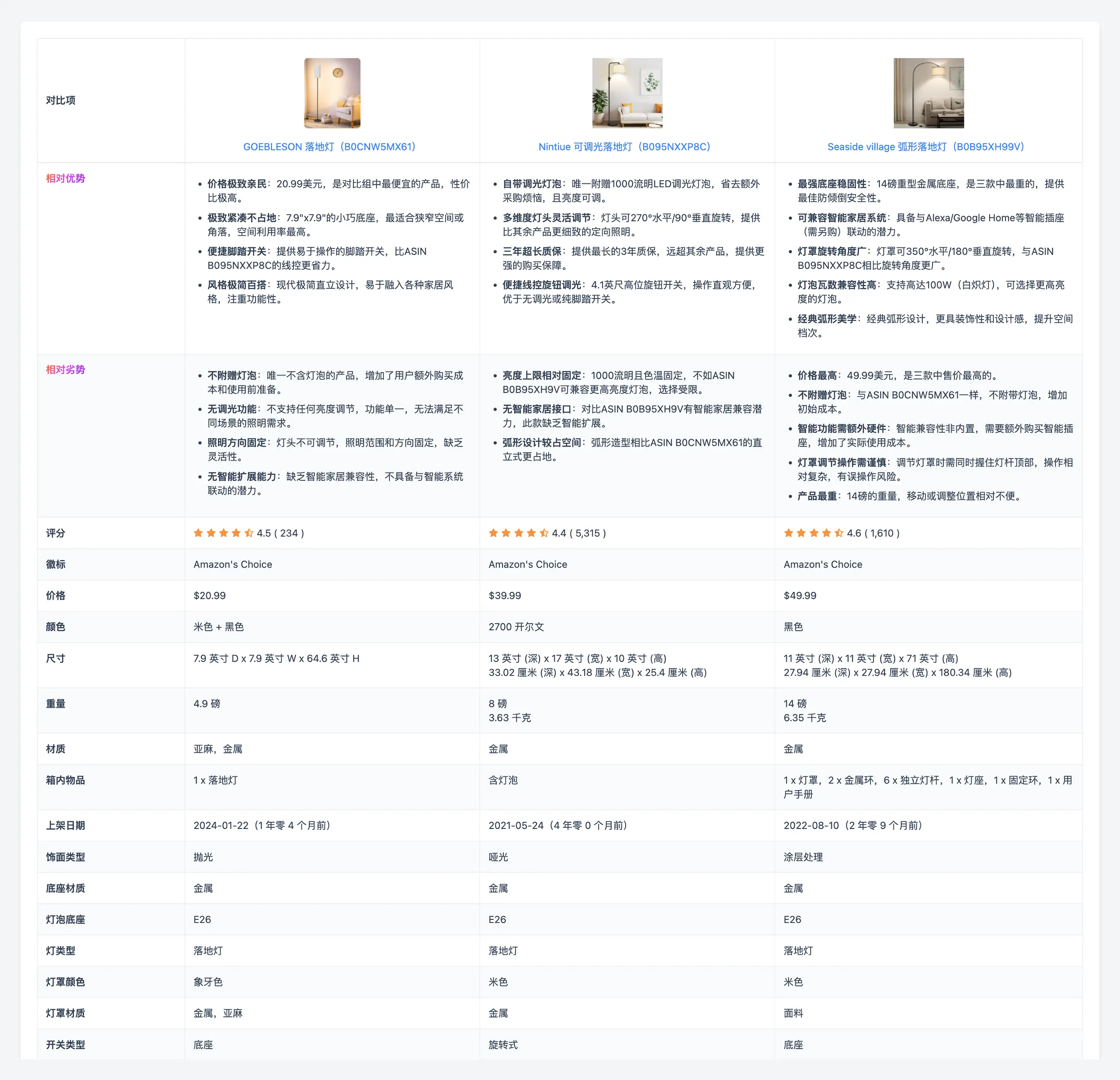
Task: Click the 灯罩颜色 row label
Action: tap(65, 982)
